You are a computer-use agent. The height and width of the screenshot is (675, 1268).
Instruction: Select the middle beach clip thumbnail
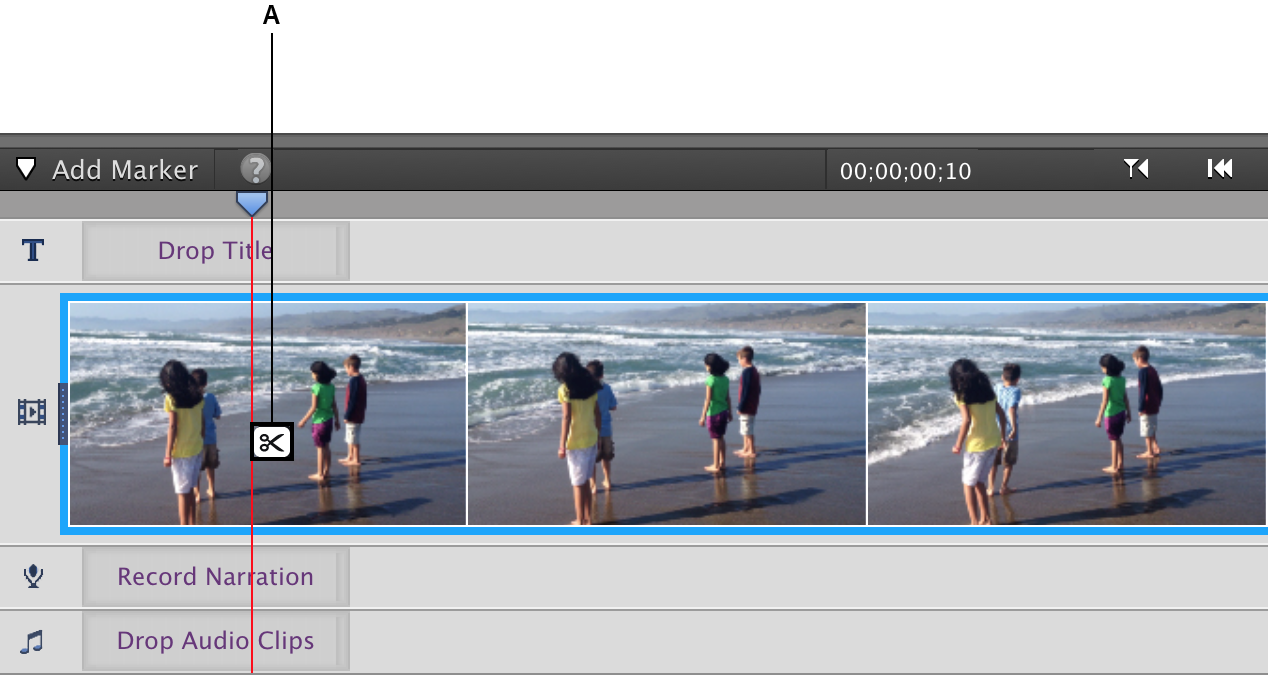click(666, 413)
